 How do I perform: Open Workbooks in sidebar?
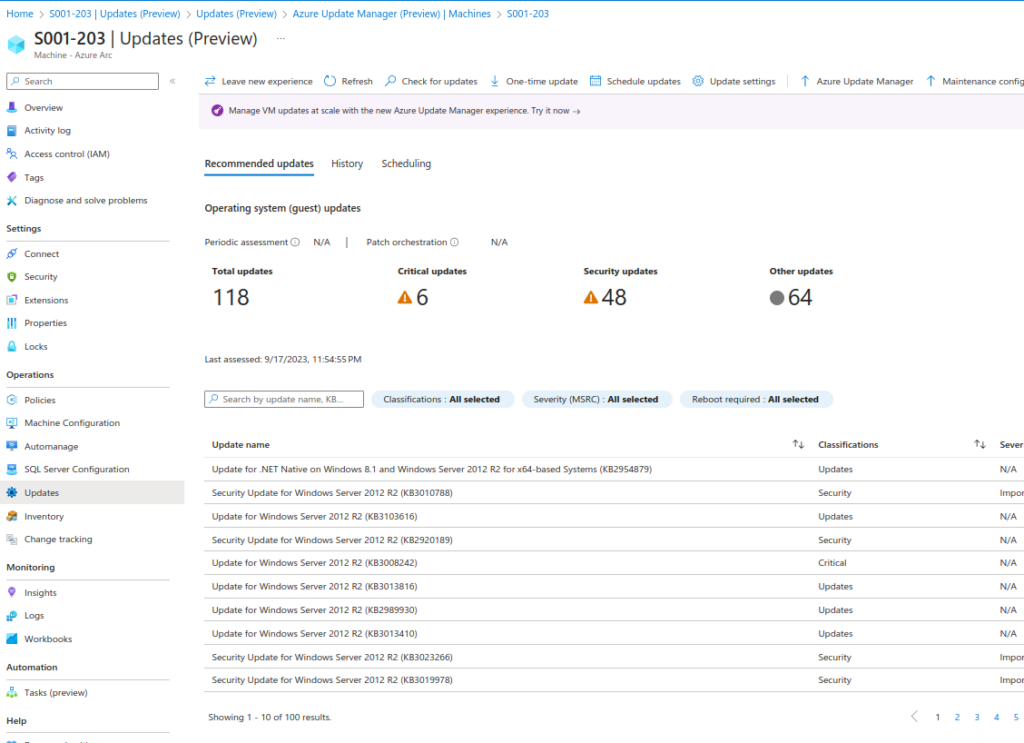48,639
